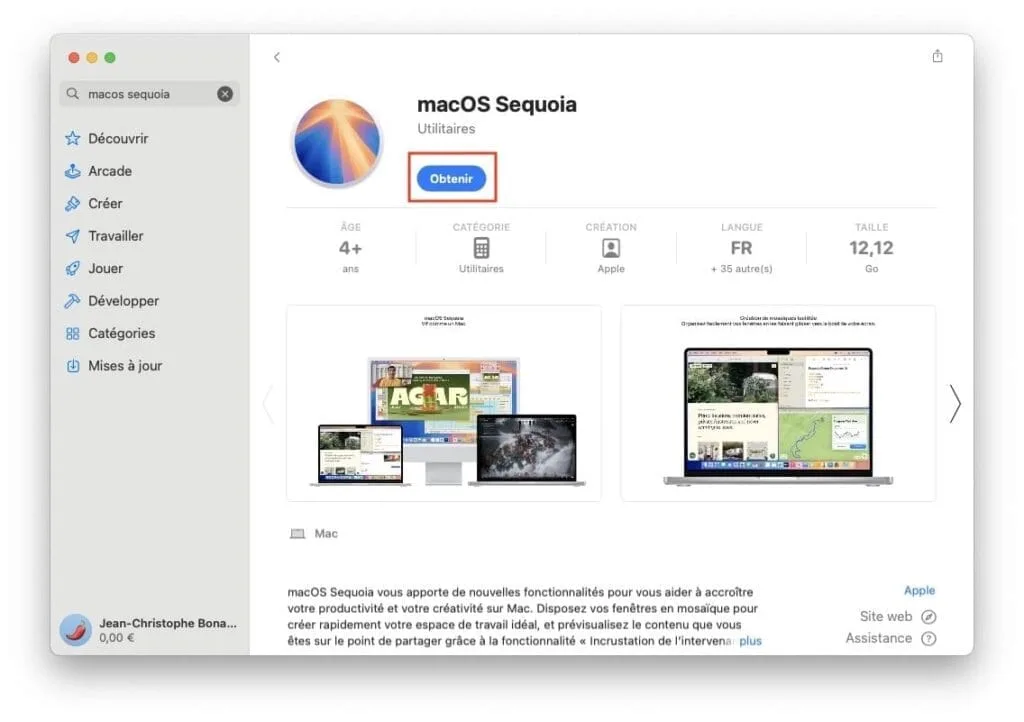Go back using the left chevron
1024x722 pixels.
277,58
